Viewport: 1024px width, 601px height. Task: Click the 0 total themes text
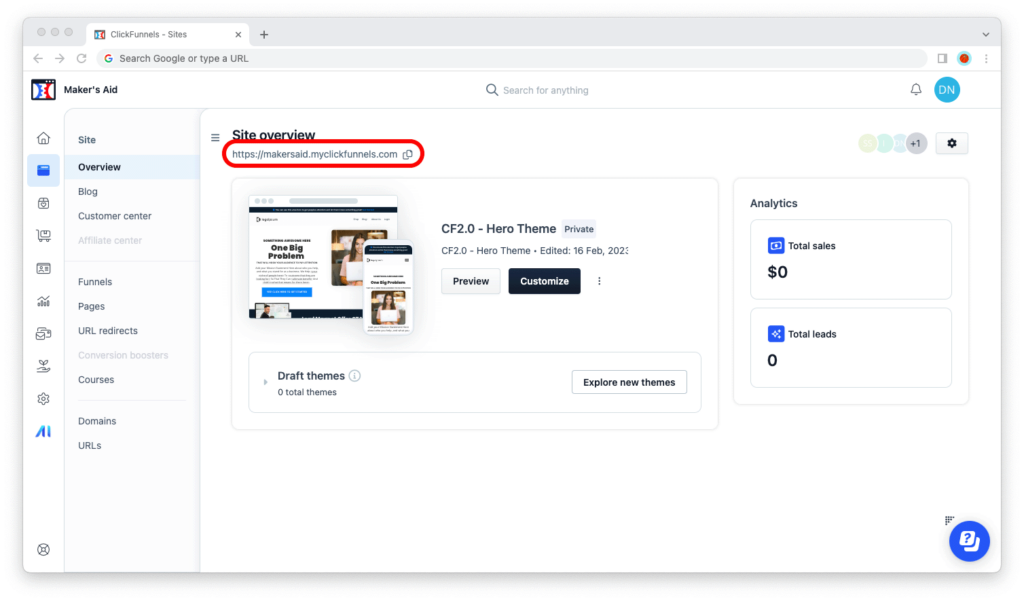click(307, 392)
